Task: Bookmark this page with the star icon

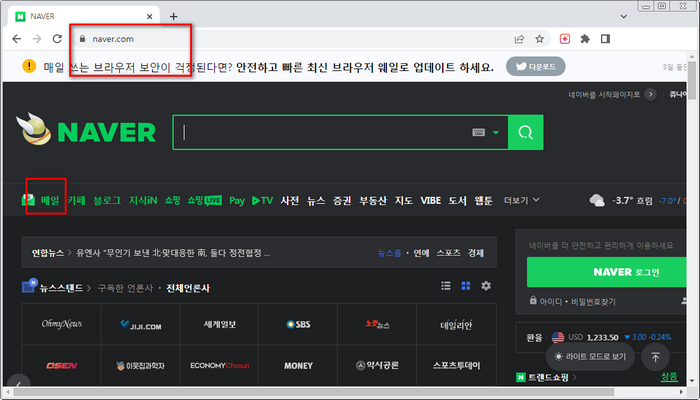Action: pos(540,39)
